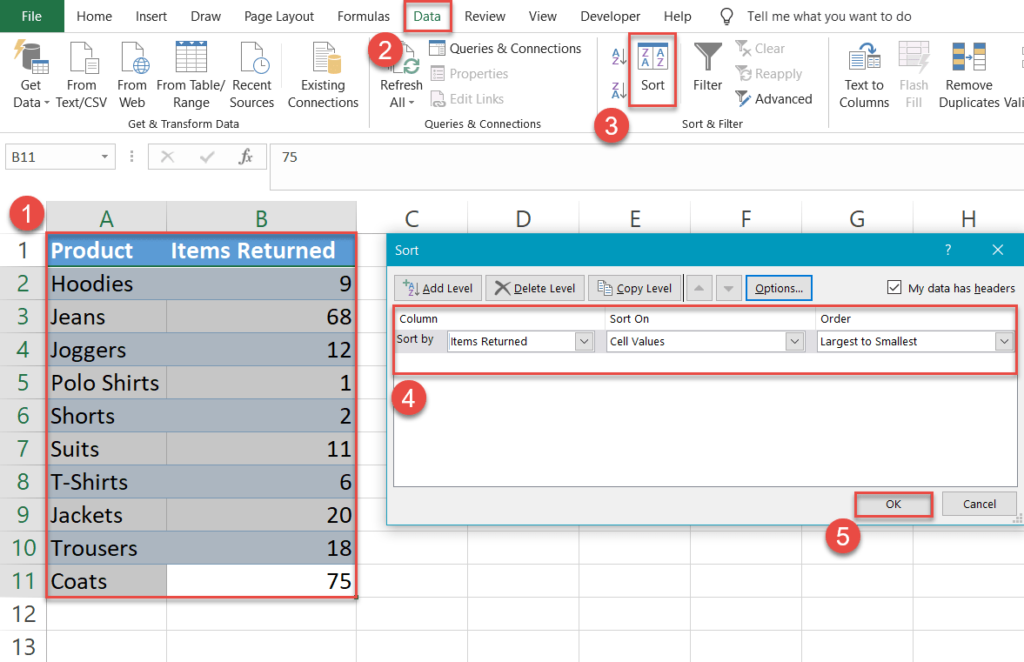Confirm the sort with OK

[x=893, y=503]
